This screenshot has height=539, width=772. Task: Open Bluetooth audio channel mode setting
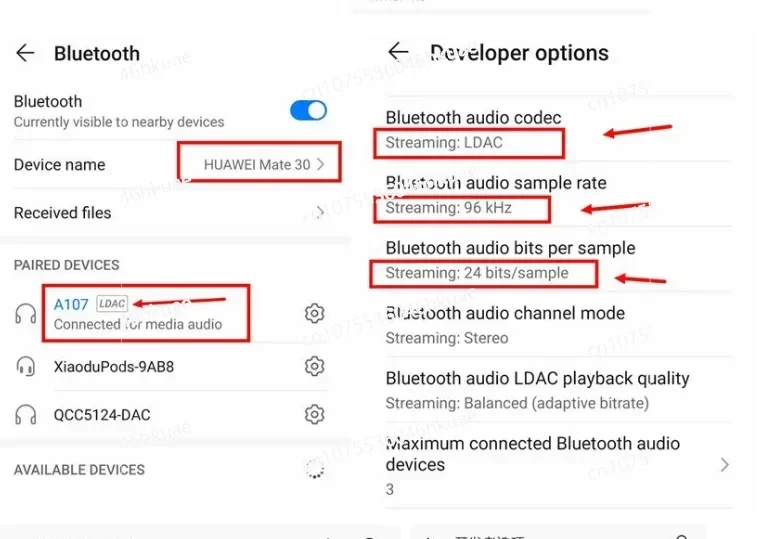tap(558, 325)
